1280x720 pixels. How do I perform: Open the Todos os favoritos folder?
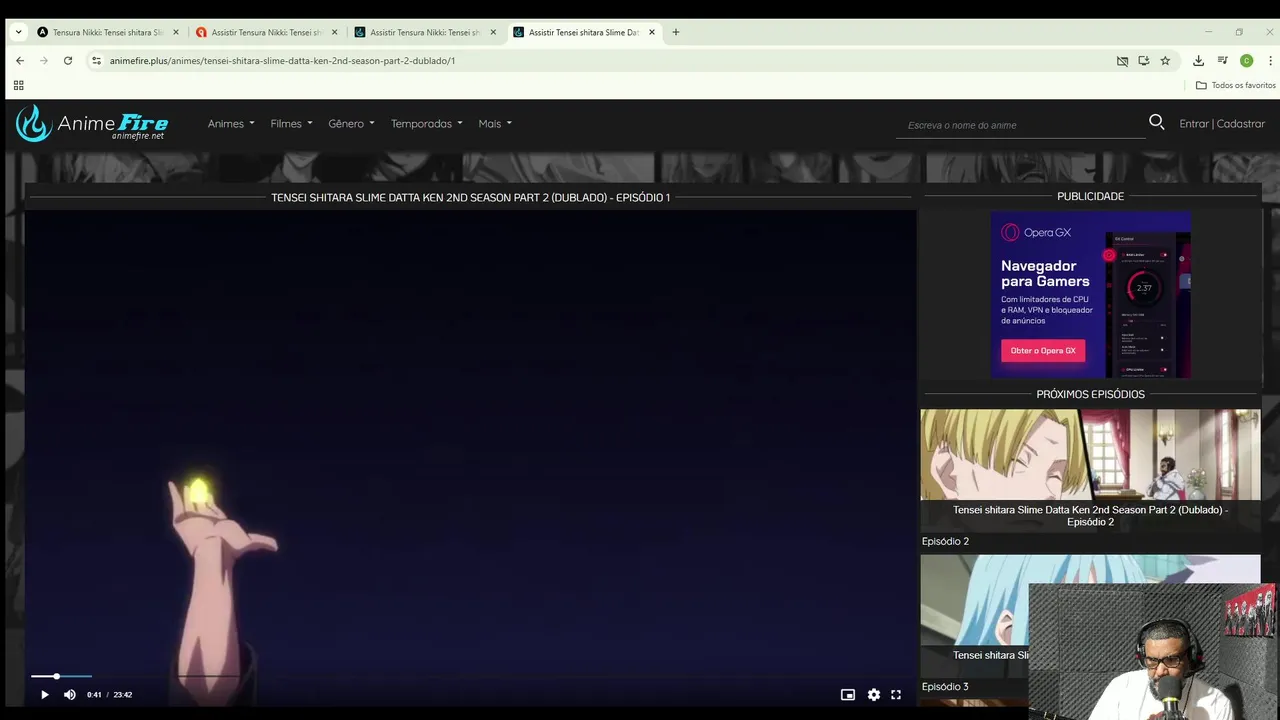pos(1235,85)
